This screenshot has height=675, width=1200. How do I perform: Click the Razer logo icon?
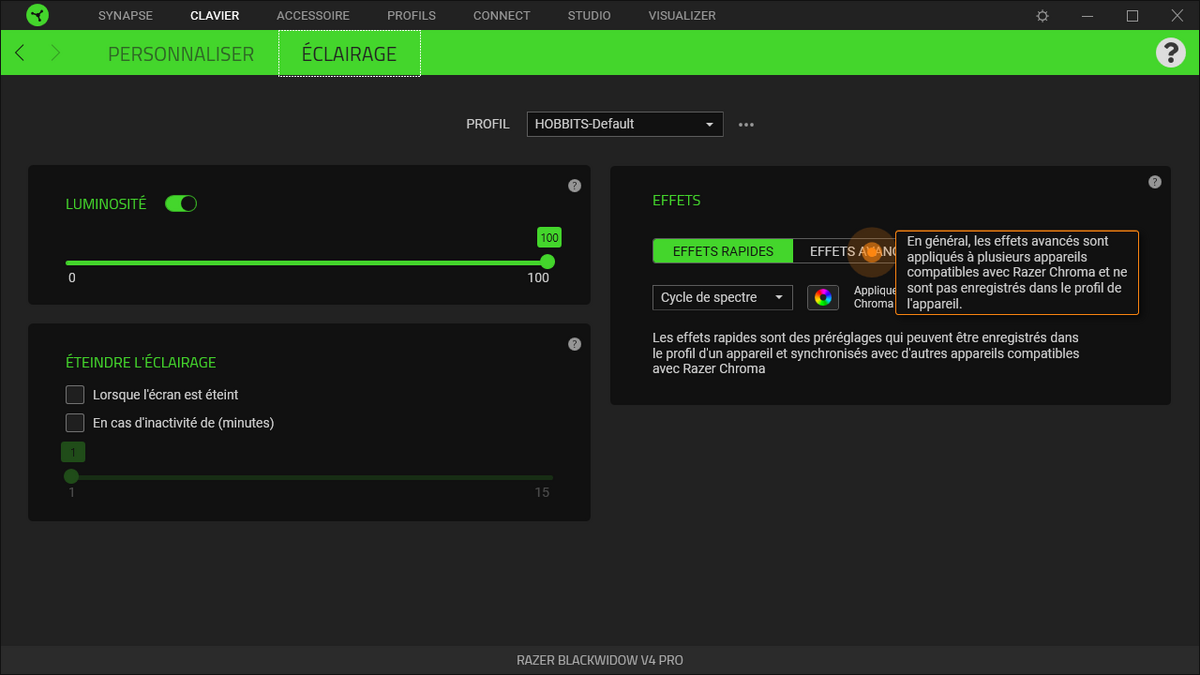coord(35,15)
